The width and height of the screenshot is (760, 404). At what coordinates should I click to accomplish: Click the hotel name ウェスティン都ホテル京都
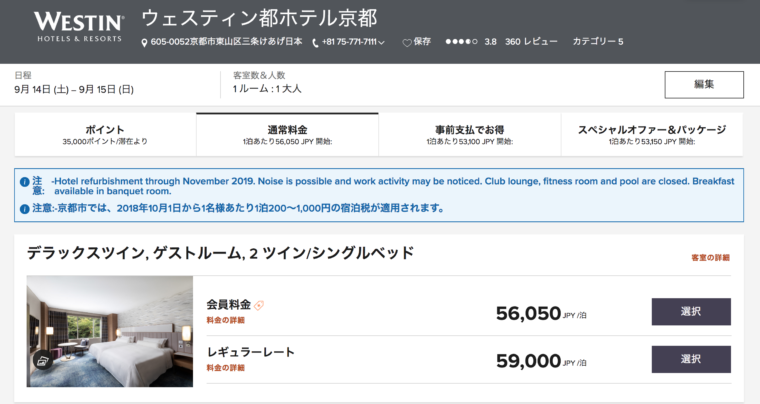259,18
